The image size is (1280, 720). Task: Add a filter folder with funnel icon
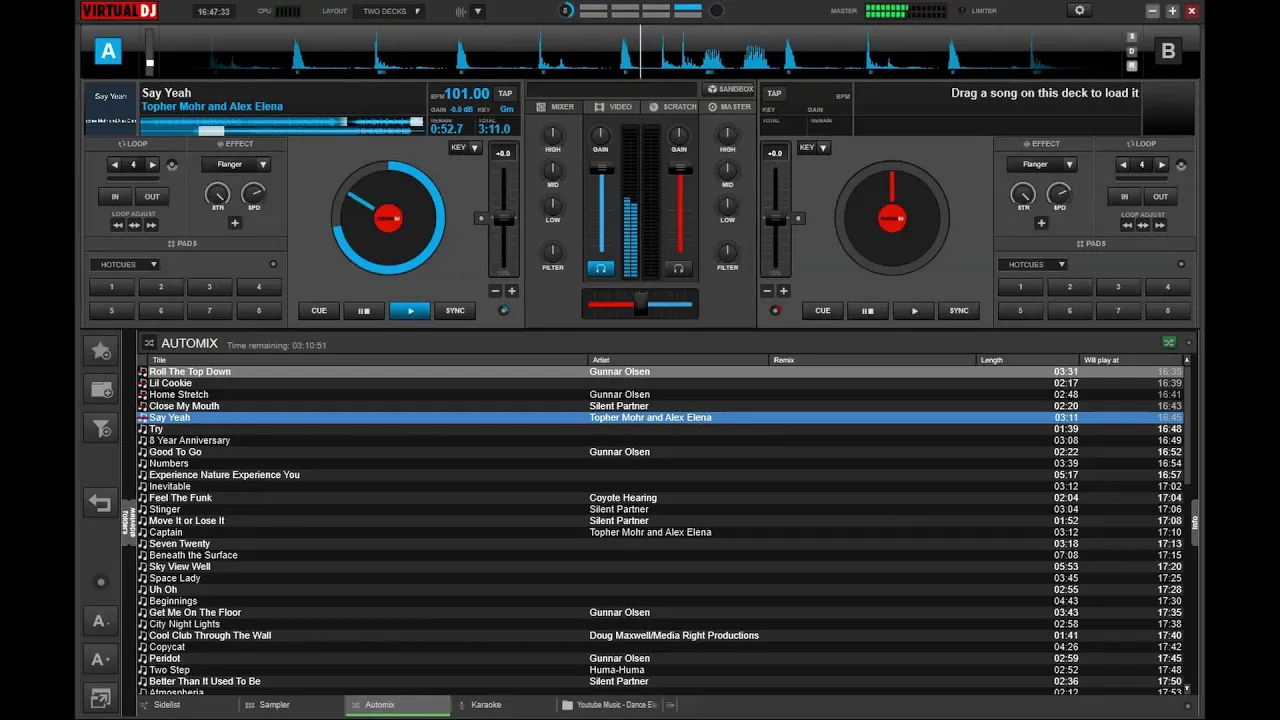[101, 429]
